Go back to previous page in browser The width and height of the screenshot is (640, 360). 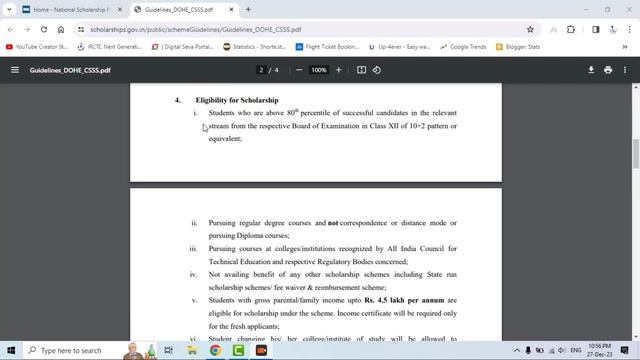coord(11,29)
